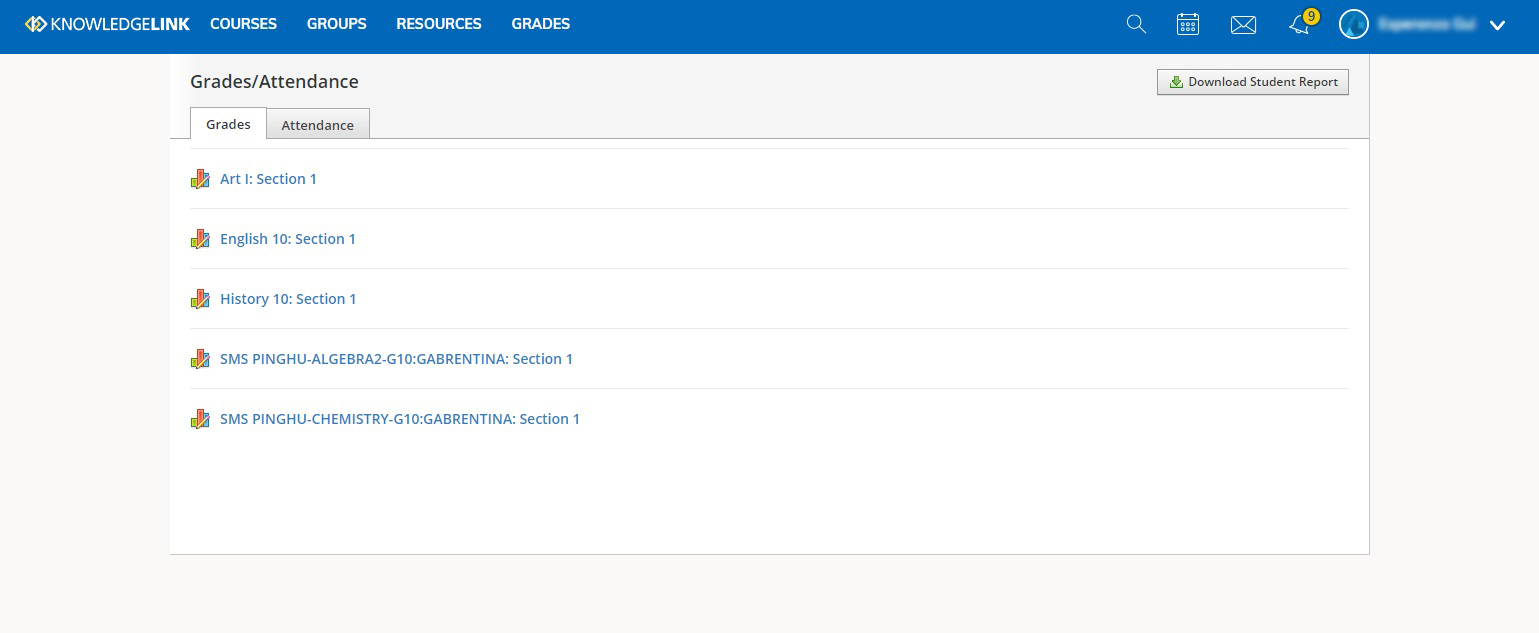Click the user profile avatar

(1353, 25)
